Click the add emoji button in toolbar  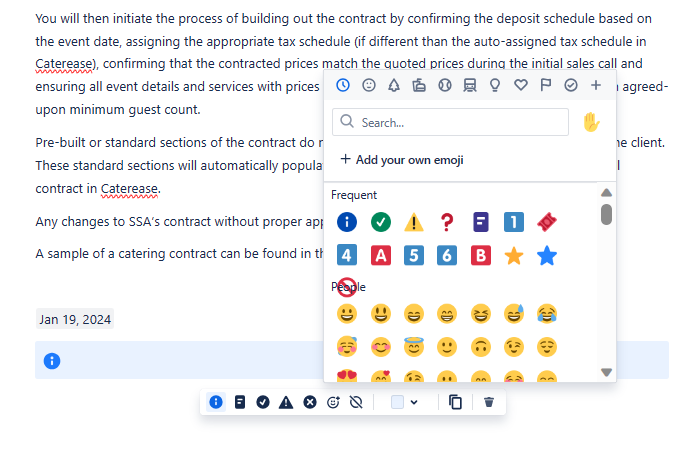(333, 402)
